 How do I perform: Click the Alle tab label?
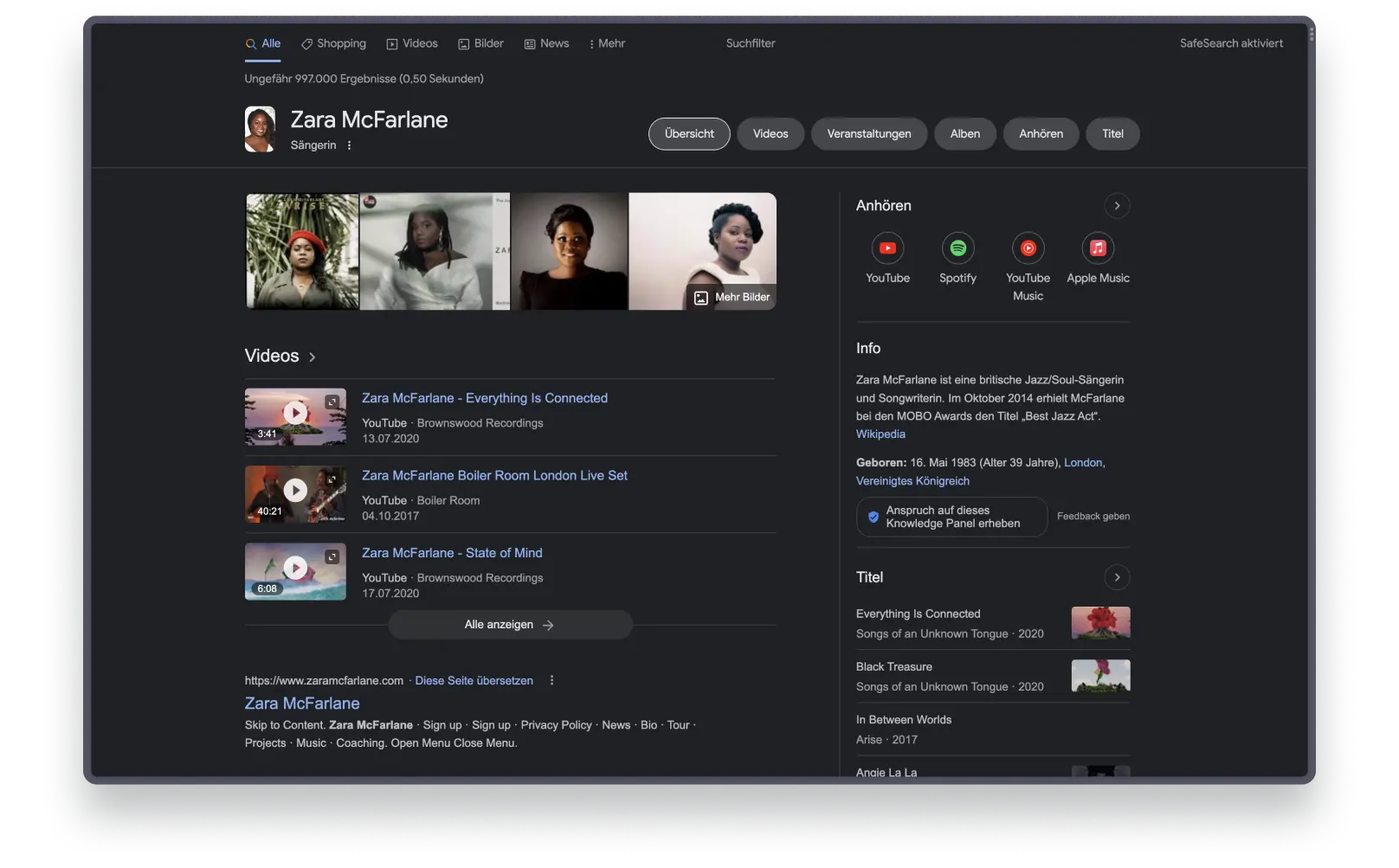coord(271,43)
